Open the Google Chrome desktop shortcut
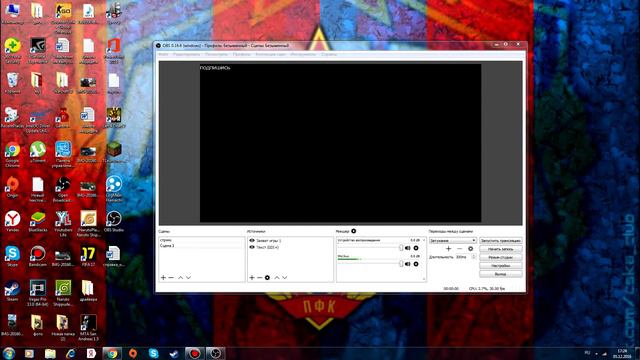Screen dimensions: 640x360 coord(12,155)
